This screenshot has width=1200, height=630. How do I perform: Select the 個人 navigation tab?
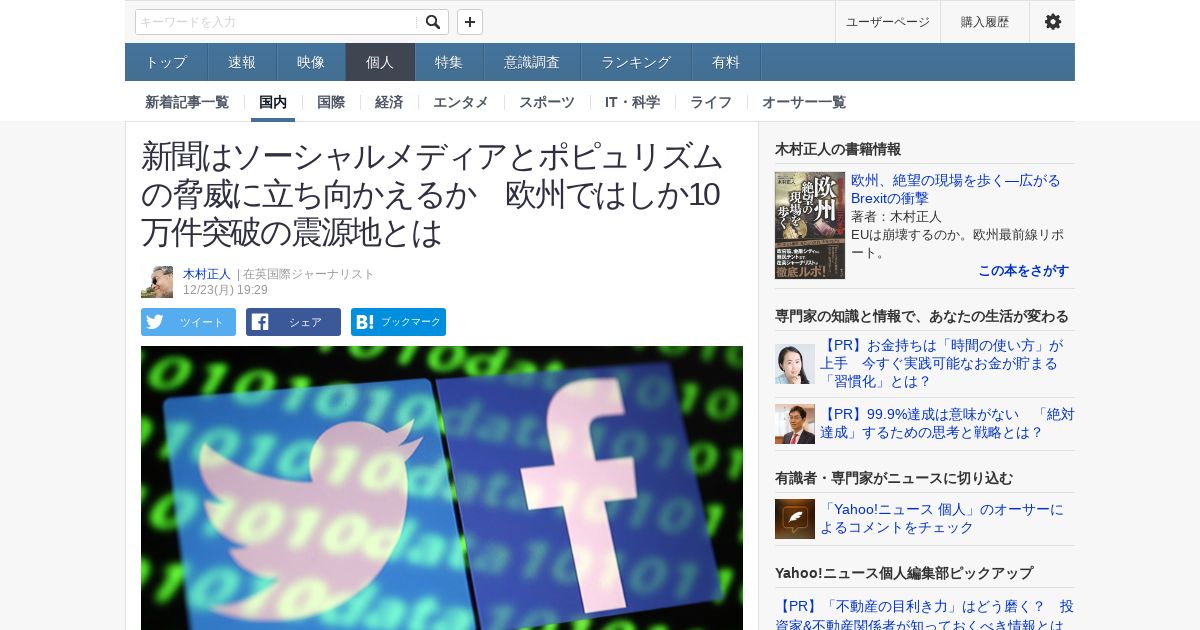380,62
